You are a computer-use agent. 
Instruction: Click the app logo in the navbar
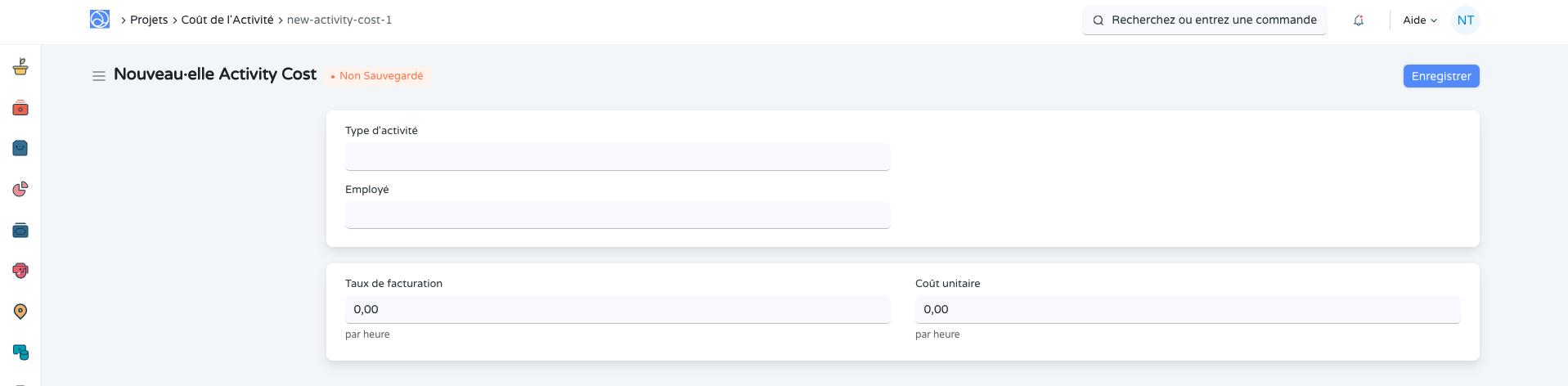100,20
